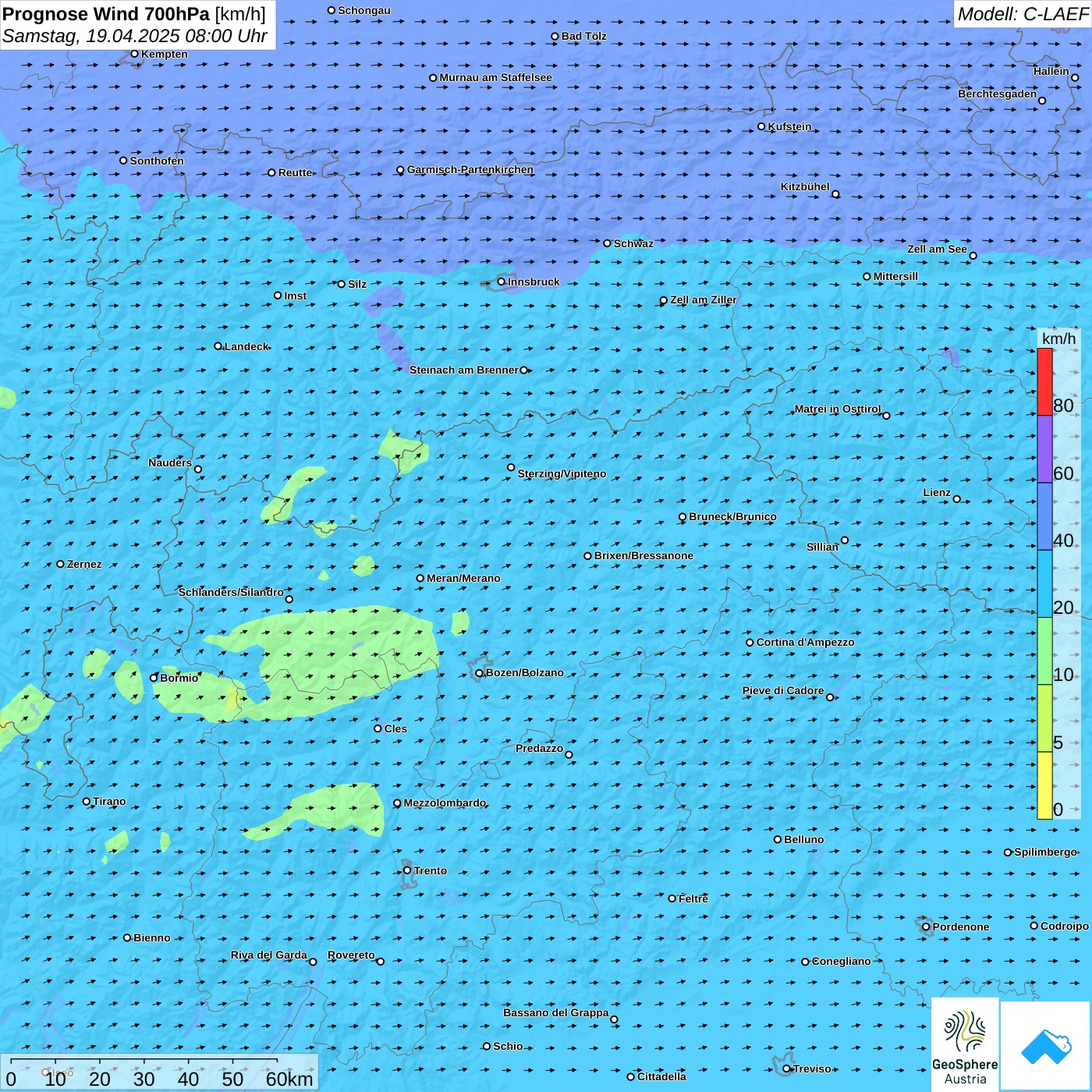
Task: Click the Trento city marker
Action: (407, 870)
